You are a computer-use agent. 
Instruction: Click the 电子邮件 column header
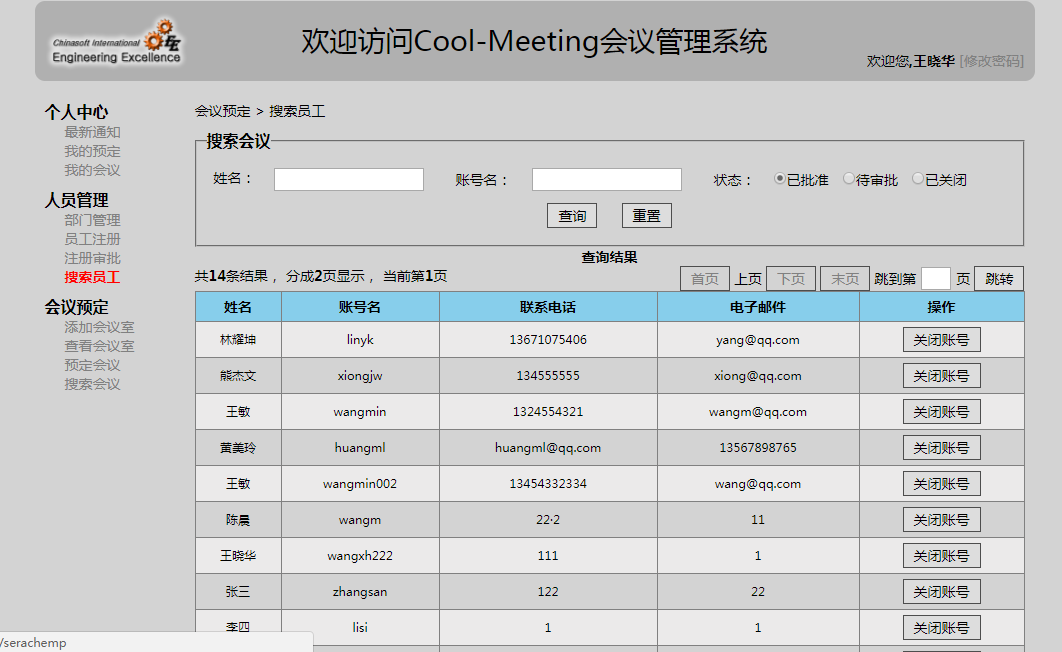click(758, 307)
